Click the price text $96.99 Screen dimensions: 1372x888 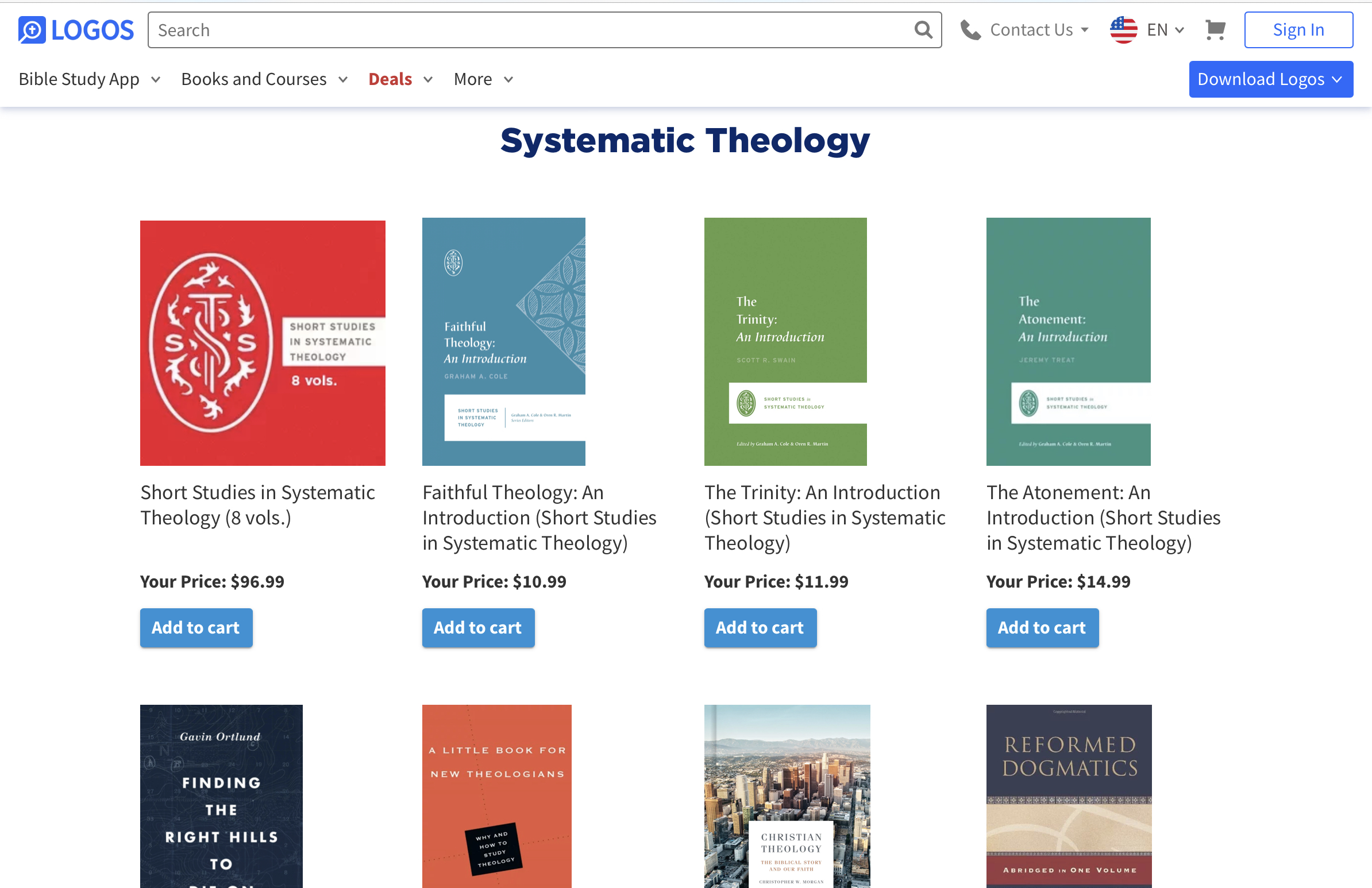(x=257, y=581)
